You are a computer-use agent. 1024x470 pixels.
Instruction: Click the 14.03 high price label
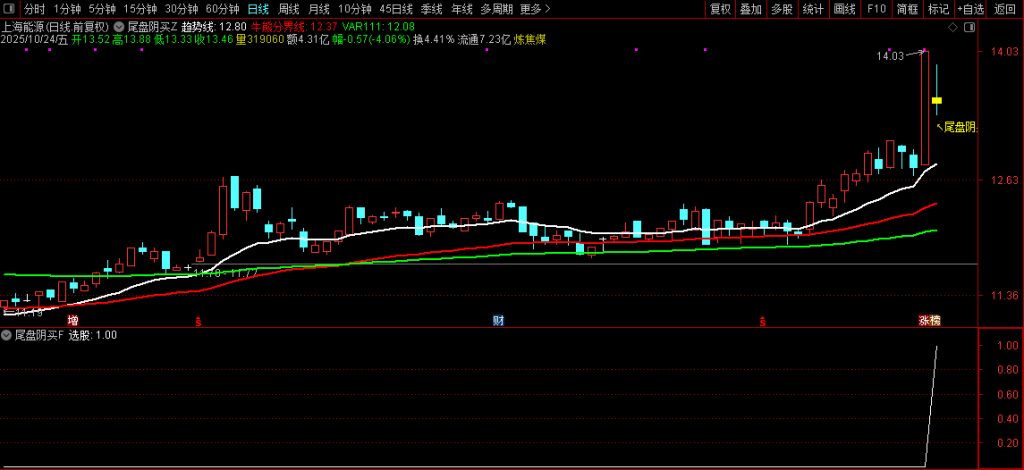click(890, 56)
